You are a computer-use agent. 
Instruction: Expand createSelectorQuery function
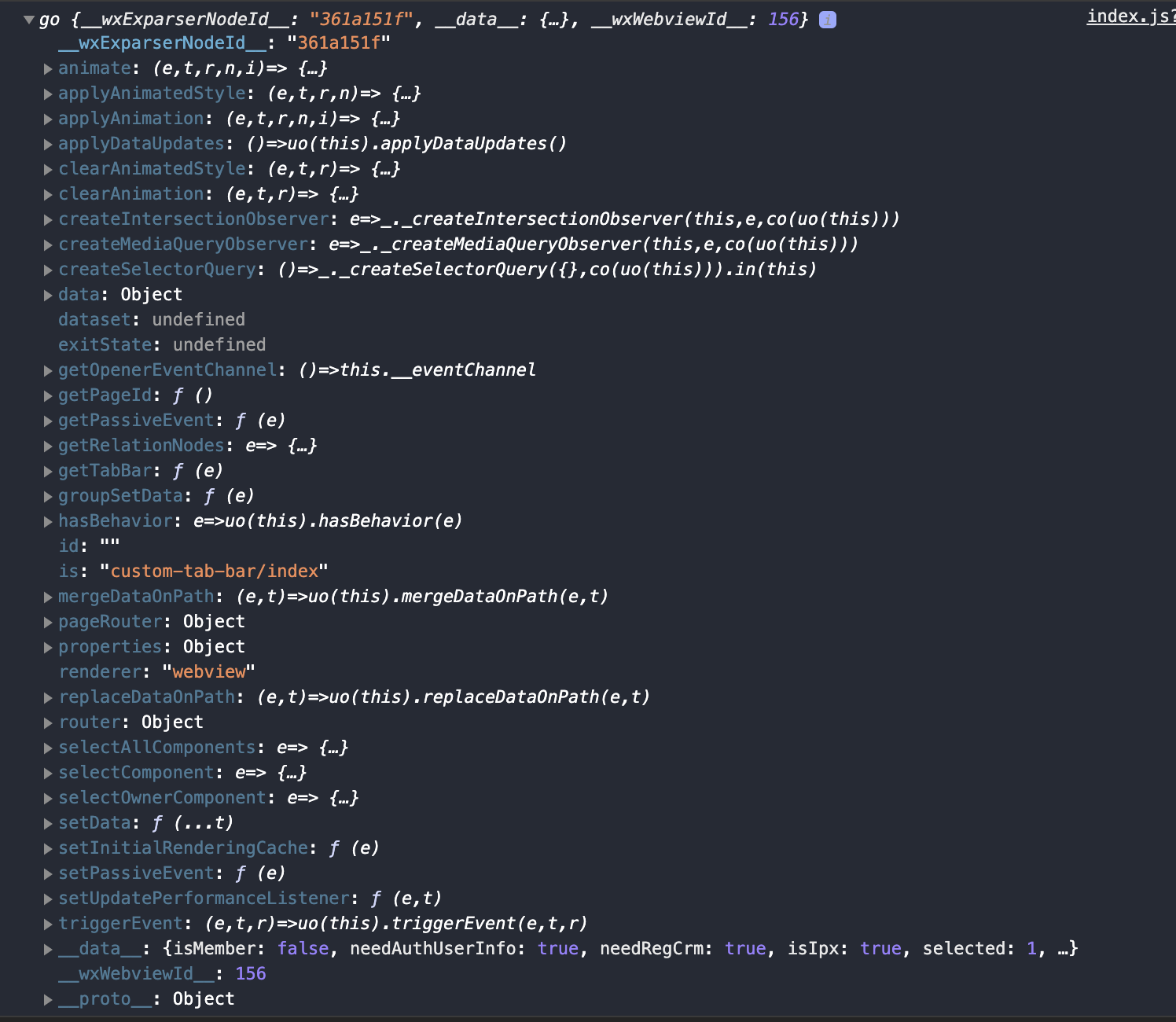point(48,270)
